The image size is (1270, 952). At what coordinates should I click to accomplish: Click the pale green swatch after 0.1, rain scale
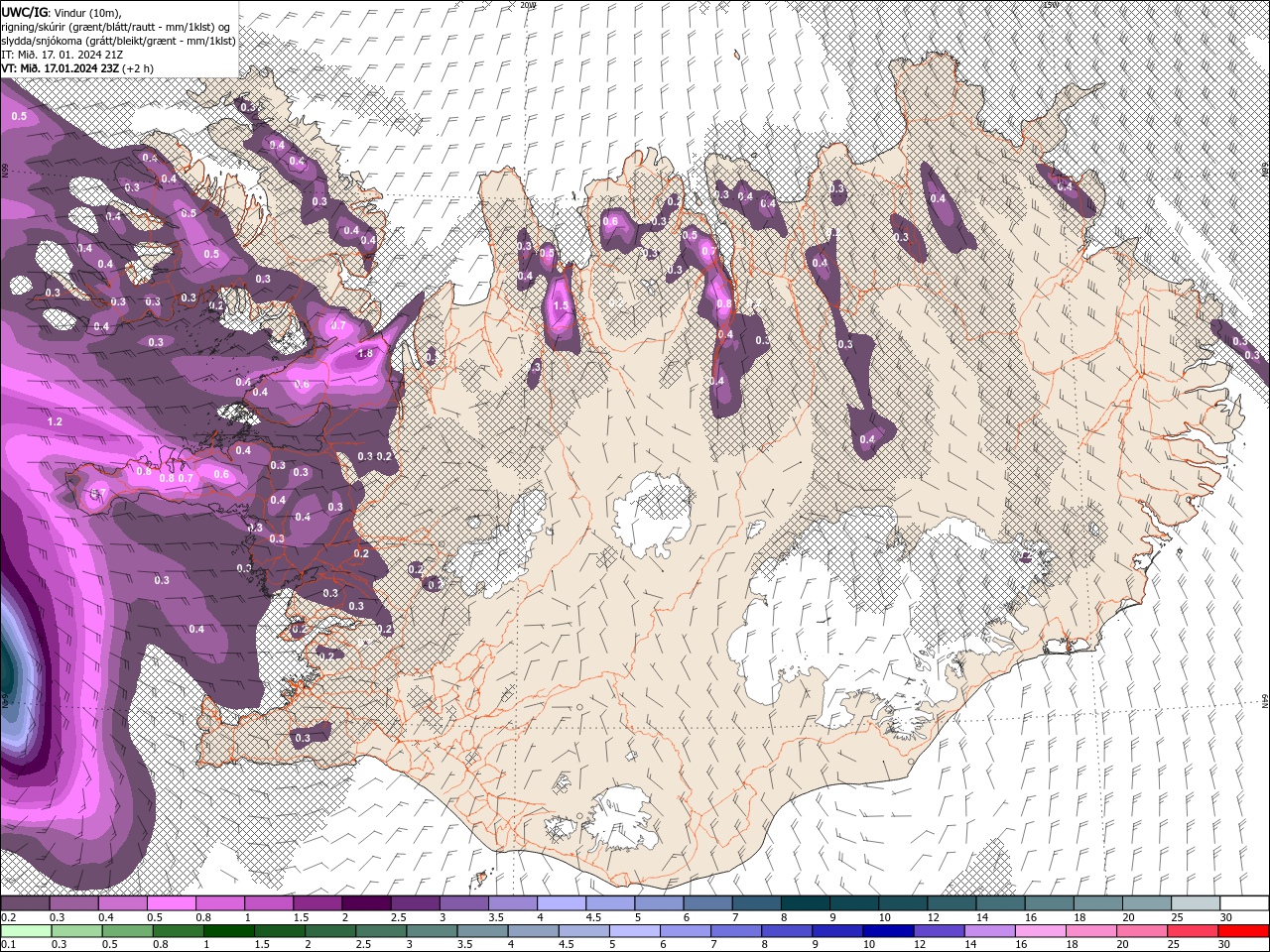(x=25, y=931)
